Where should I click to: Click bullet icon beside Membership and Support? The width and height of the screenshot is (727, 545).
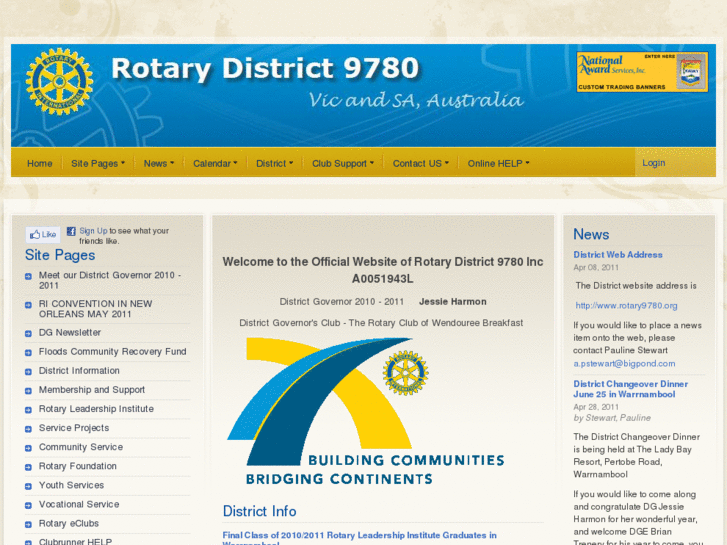(28, 391)
